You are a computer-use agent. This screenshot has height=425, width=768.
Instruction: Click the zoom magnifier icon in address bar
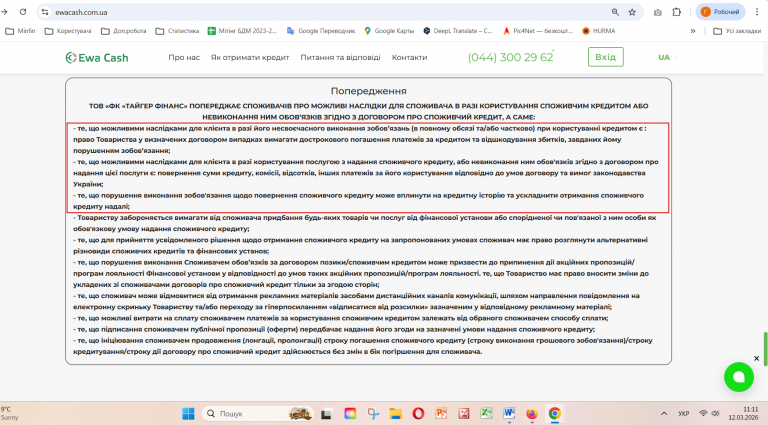coord(615,12)
